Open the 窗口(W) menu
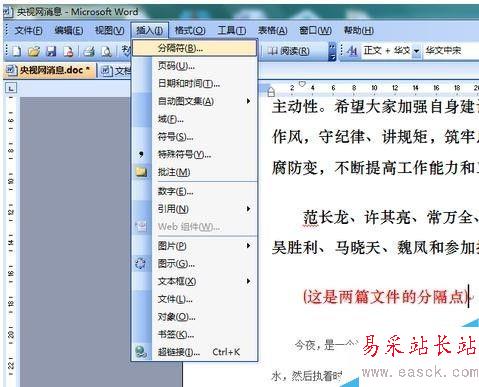Screen dimensions: 479x387 [315, 30]
